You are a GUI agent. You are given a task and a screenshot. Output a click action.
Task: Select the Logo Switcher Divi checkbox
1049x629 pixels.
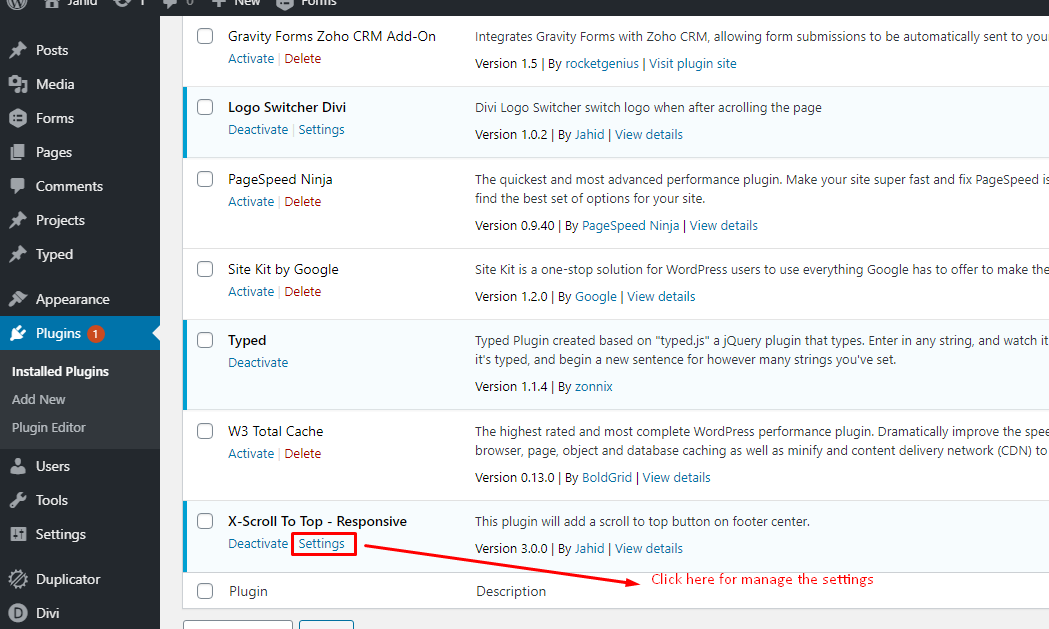(x=205, y=107)
